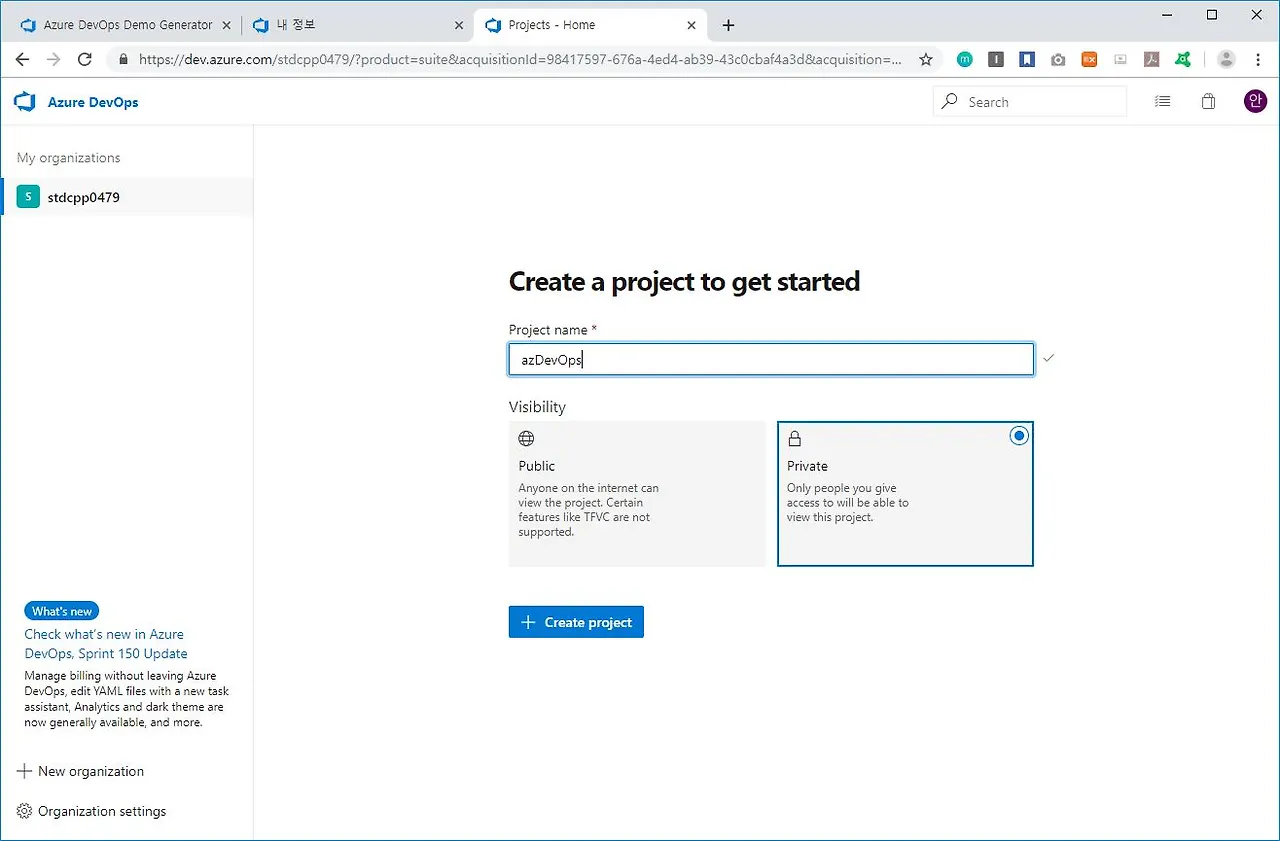Go back with the browser back arrow
Screen dimensions: 1280x841
pos(23,59)
